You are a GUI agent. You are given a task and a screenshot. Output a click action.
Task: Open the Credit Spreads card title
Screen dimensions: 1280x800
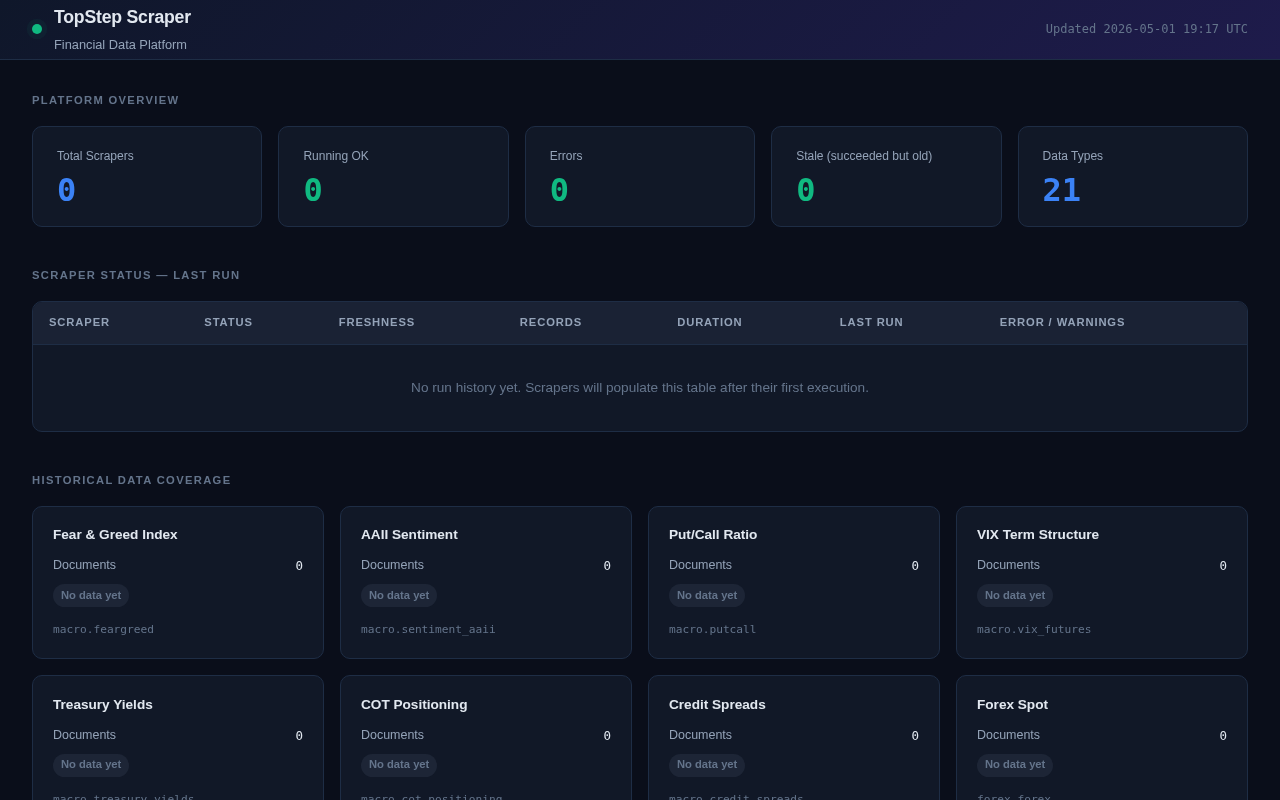tap(717, 705)
